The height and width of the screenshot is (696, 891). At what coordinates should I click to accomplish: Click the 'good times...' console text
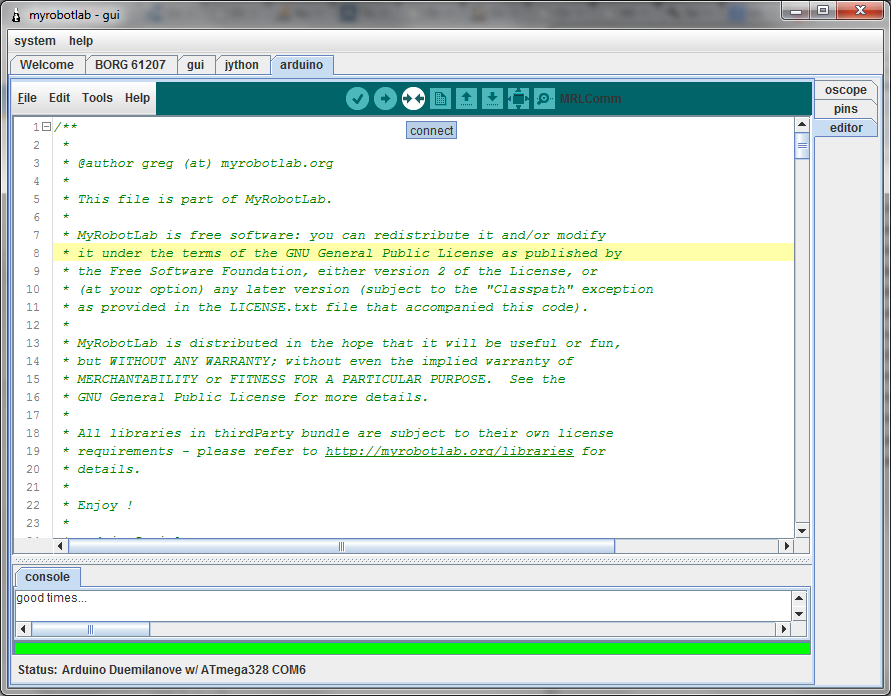point(52,598)
